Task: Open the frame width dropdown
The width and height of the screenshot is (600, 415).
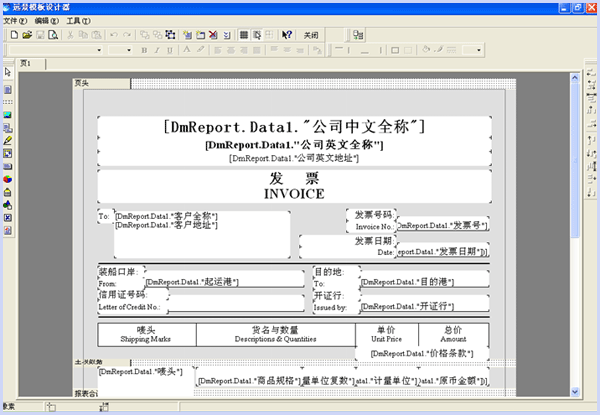Action: tap(478, 50)
